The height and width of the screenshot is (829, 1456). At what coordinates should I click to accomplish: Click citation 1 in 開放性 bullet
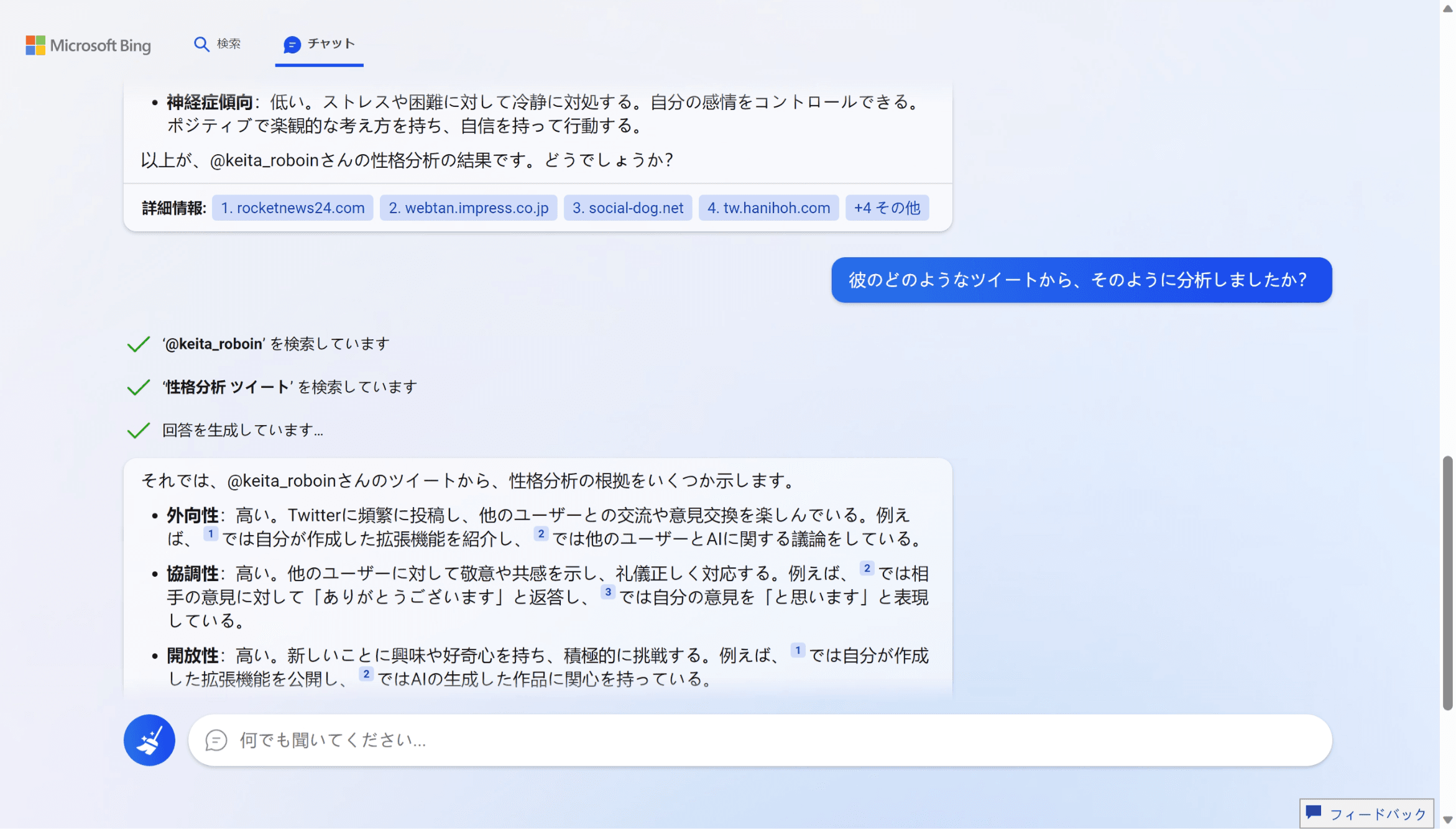798,651
